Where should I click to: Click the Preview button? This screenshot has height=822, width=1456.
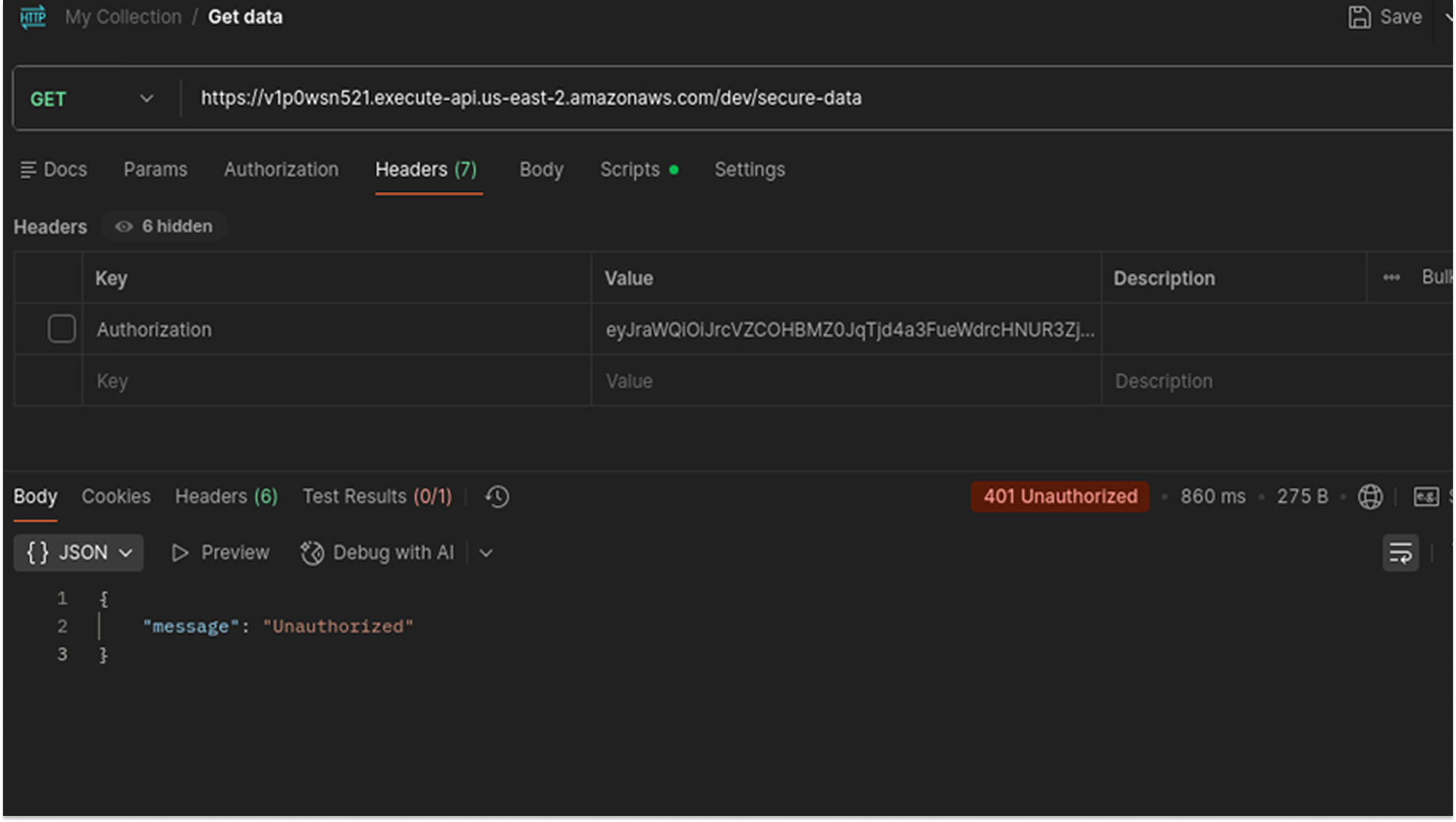(x=221, y=553)
